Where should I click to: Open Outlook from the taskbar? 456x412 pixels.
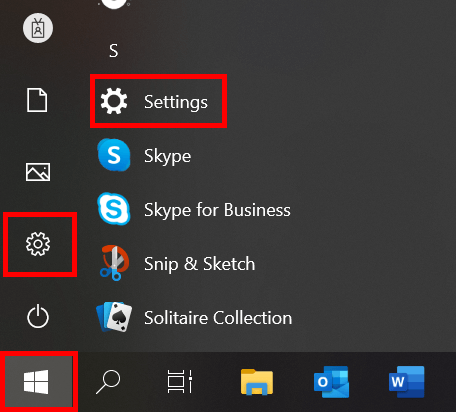(331, 382)
